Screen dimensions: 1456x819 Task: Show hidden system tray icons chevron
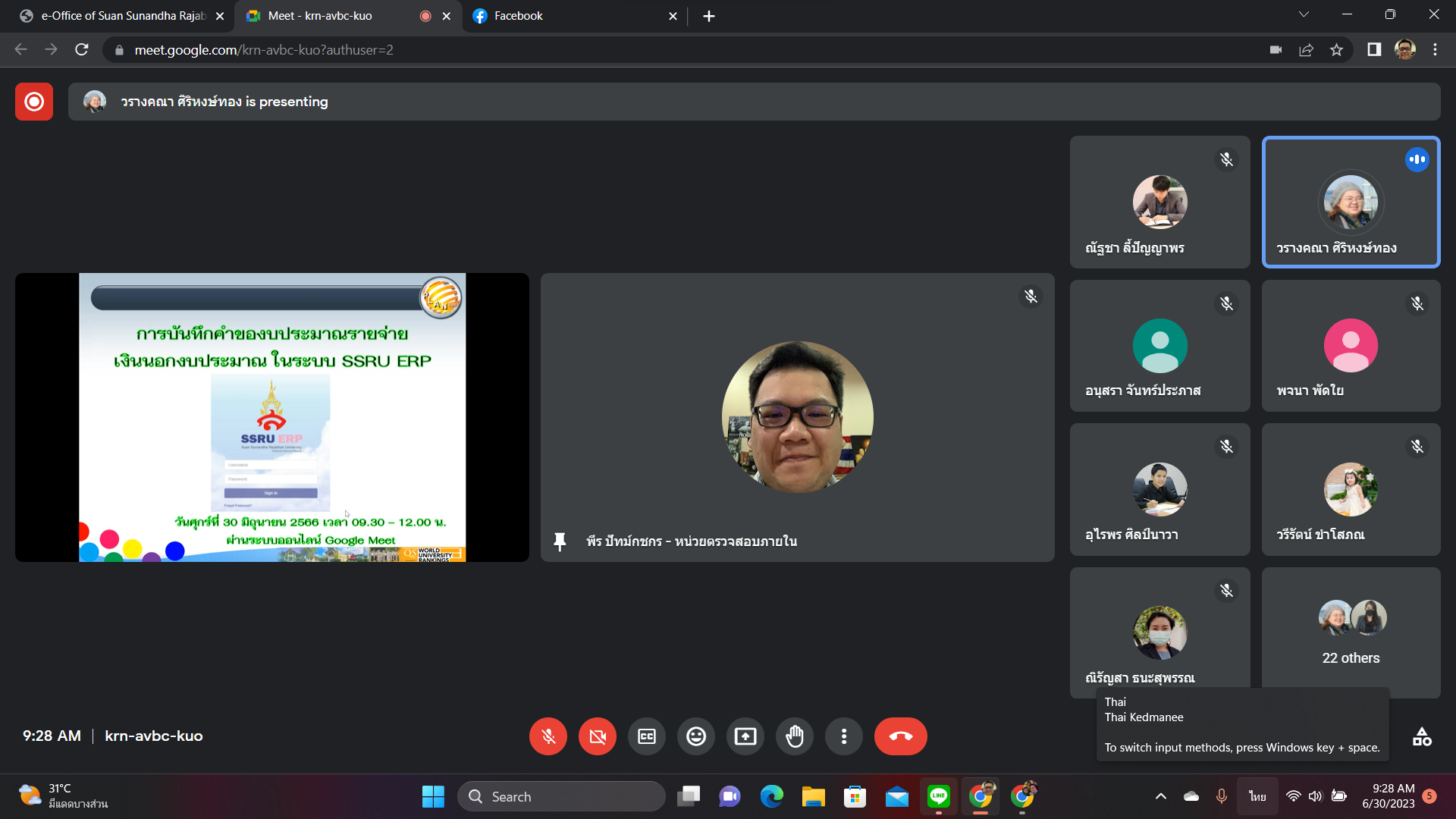click(1160, 796)
